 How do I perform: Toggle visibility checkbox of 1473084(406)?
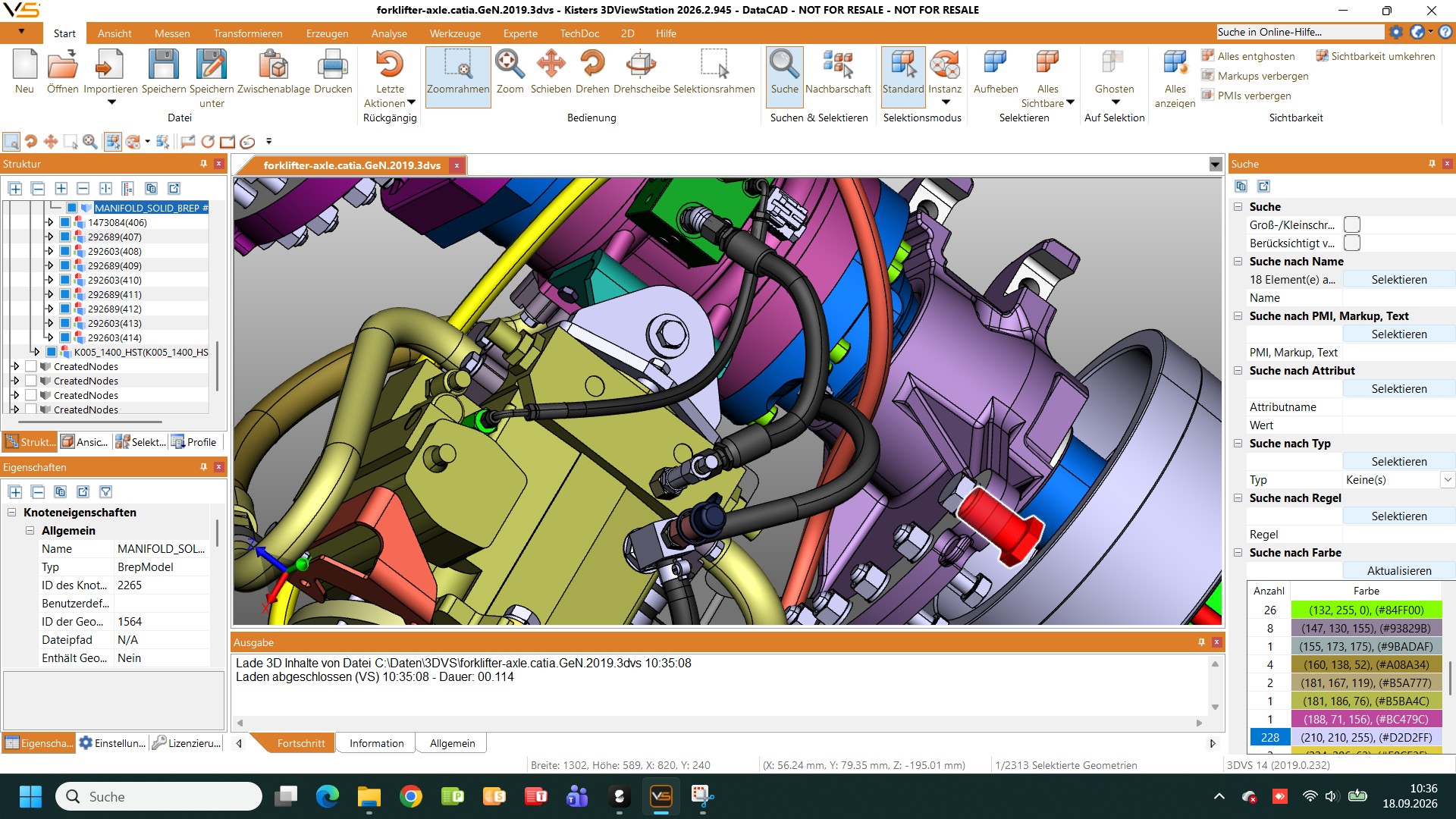[x=65, y=223]
